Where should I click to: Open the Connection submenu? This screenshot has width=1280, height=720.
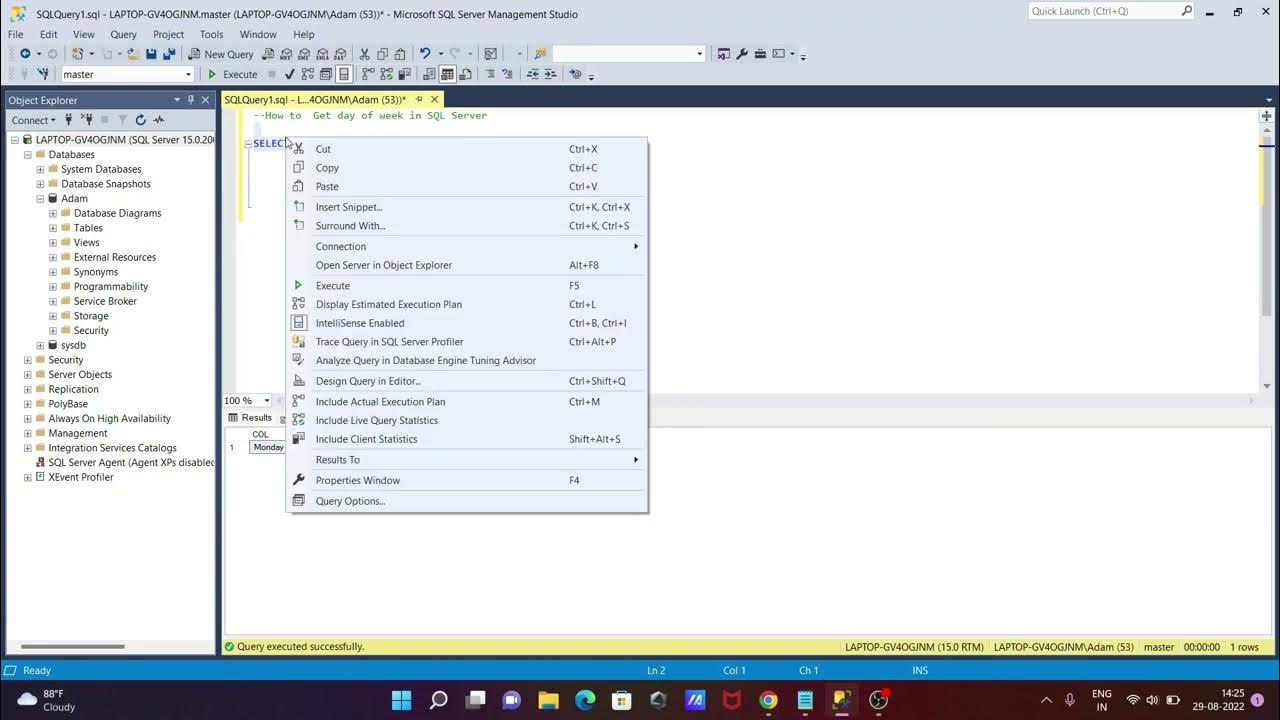pos(467,246)
